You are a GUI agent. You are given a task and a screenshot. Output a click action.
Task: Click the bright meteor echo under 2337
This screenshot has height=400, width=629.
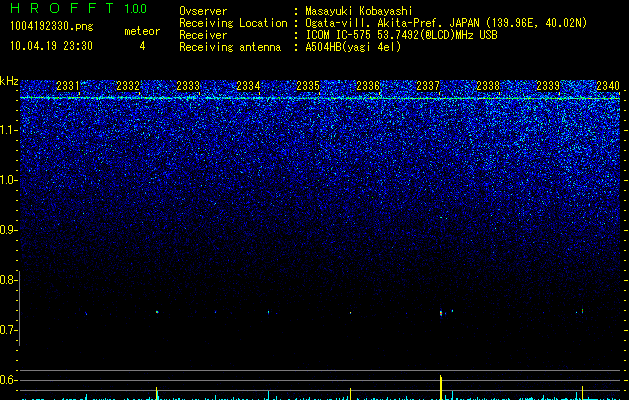coord(441,313)
